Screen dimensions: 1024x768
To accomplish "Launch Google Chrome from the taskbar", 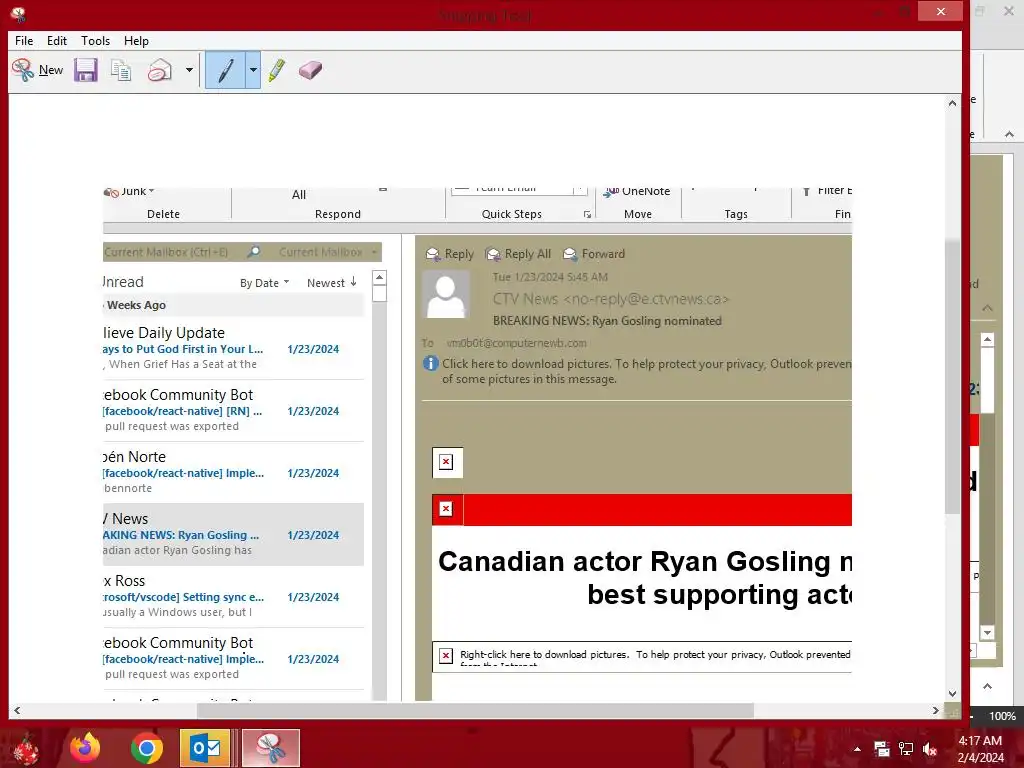I will pyautogui.click(x=147, y=748).
